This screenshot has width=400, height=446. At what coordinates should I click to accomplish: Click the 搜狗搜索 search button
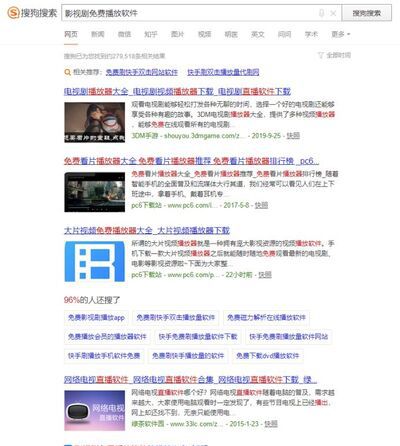click(367, 13)
